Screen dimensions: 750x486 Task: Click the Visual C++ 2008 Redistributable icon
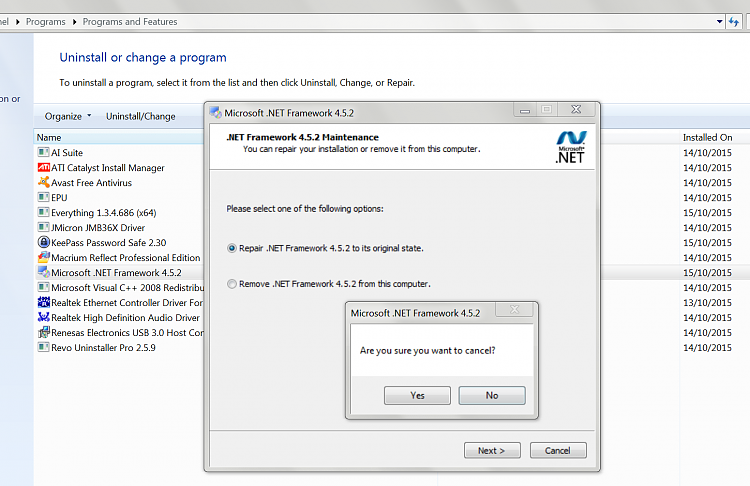pos(44,287)
